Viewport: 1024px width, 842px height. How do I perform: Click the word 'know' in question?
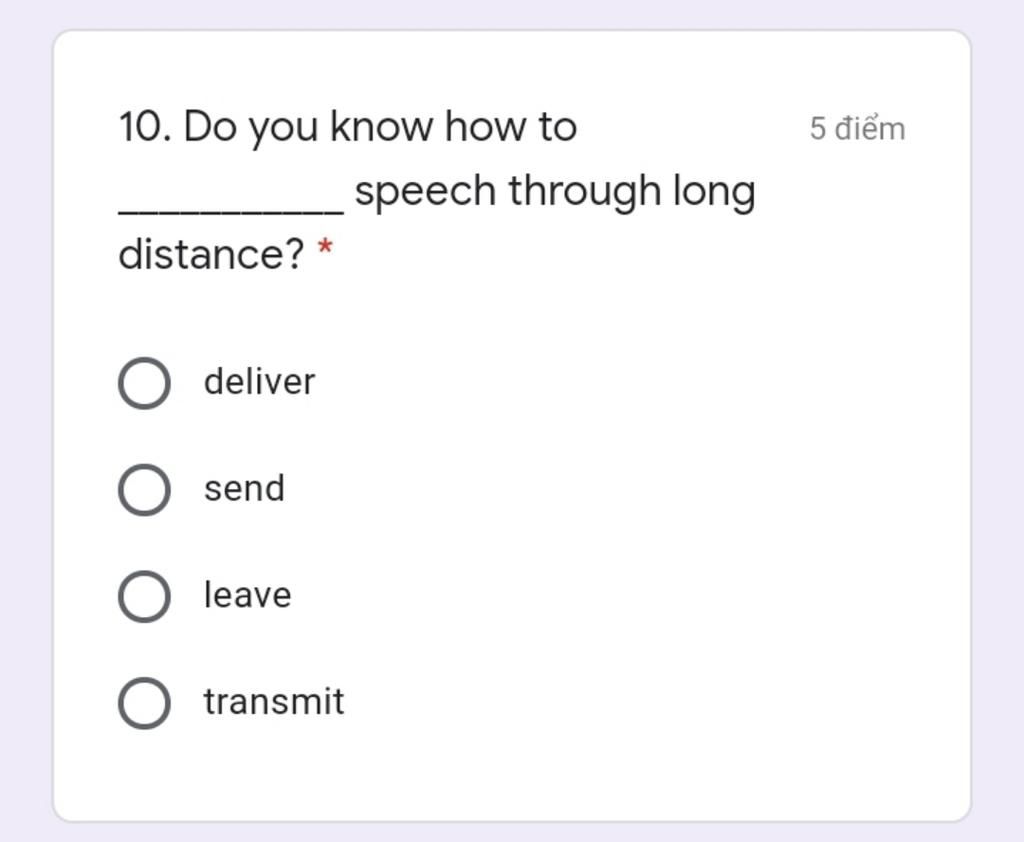pyautogui.click(x=381, y=126)
